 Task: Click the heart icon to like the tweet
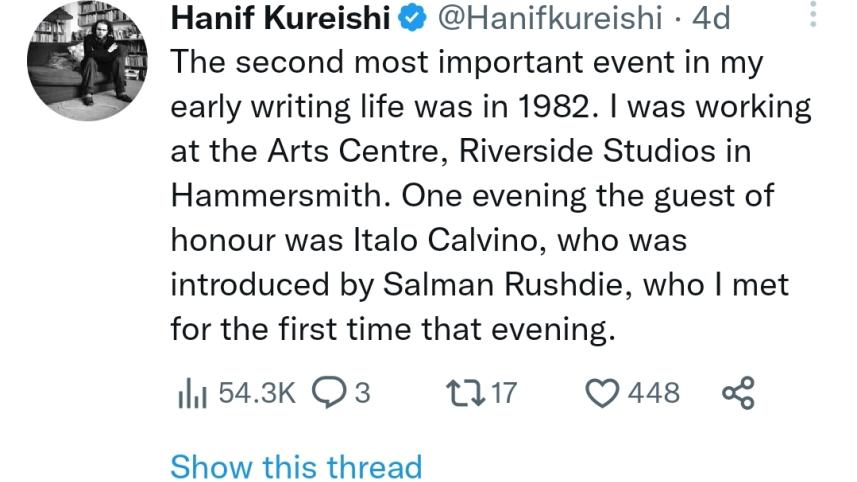coord(601,393)
